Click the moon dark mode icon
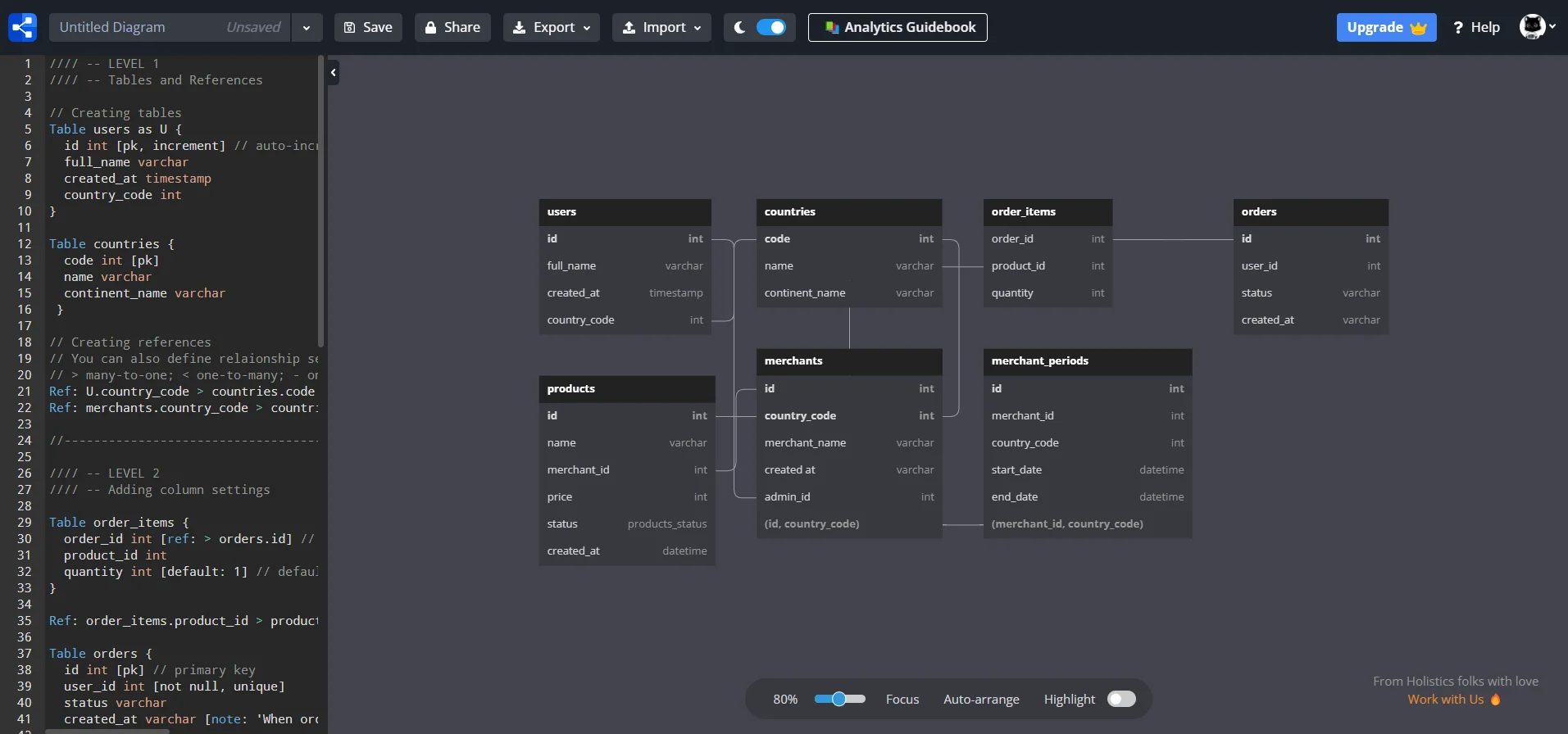Image resolution: width=1568 pixels, height=734 pixels. [x=739, y=27]
